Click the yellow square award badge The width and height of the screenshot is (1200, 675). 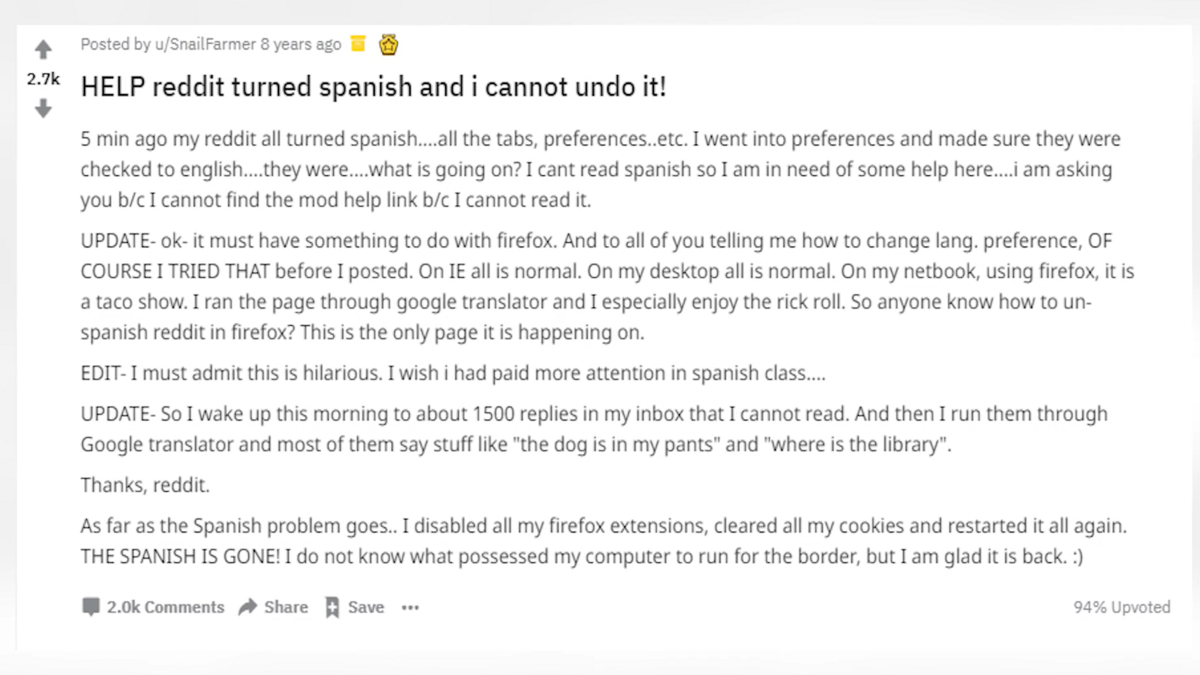point(356,44)
